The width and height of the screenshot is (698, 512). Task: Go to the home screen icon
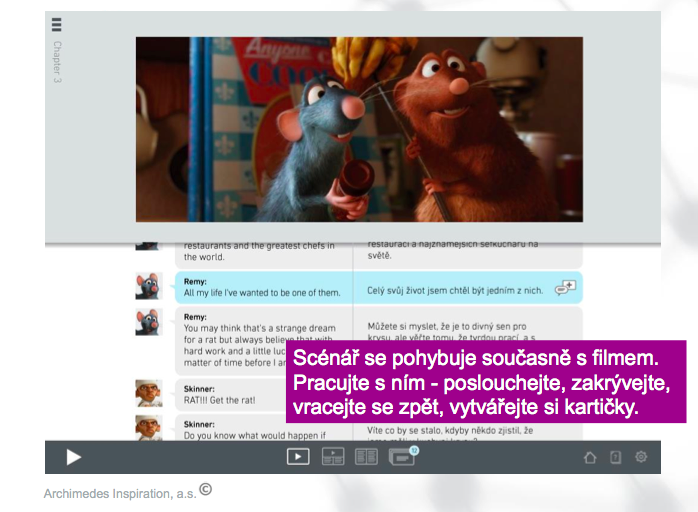590,457
